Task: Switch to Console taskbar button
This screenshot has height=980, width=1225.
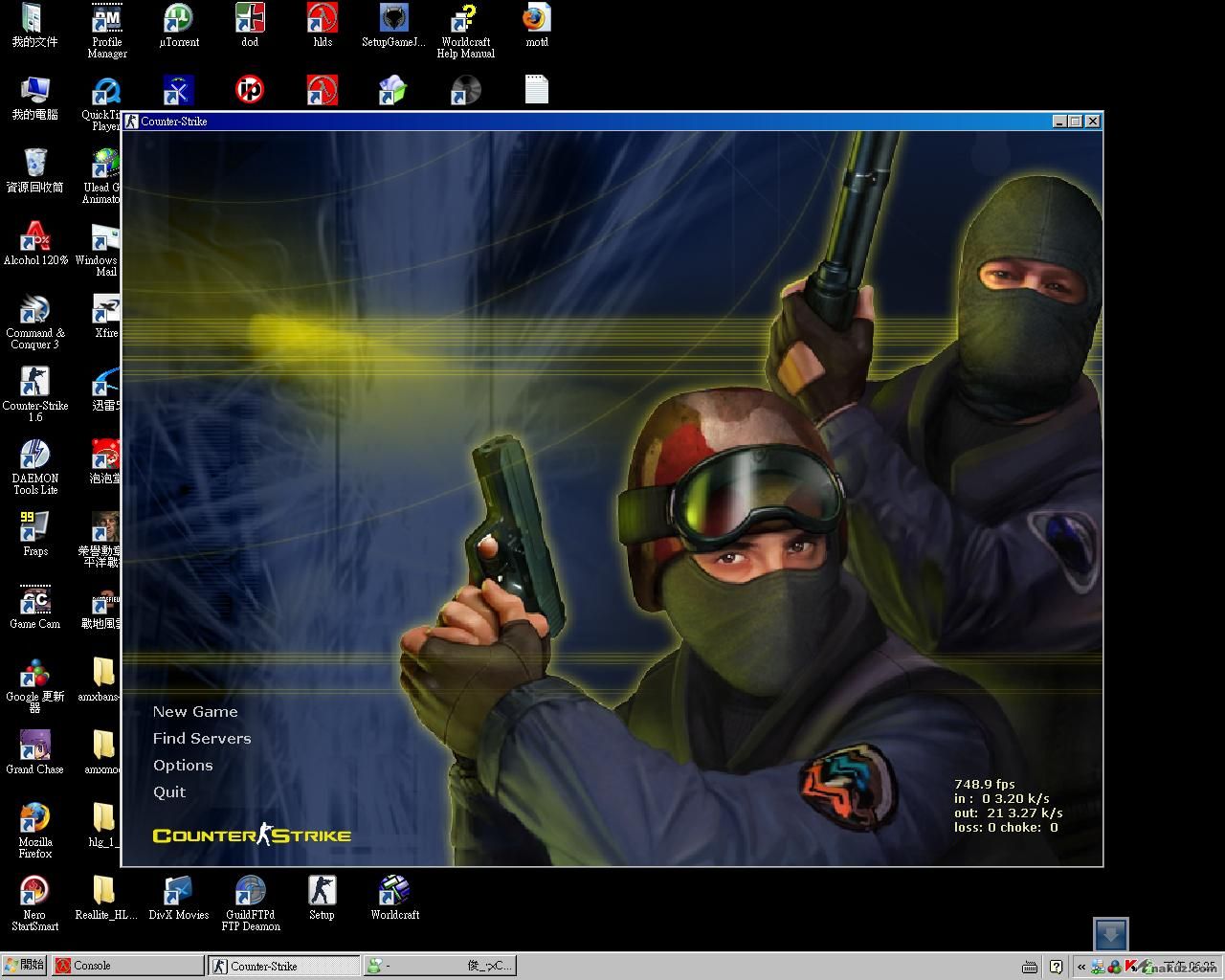Action: pos(126,966)
